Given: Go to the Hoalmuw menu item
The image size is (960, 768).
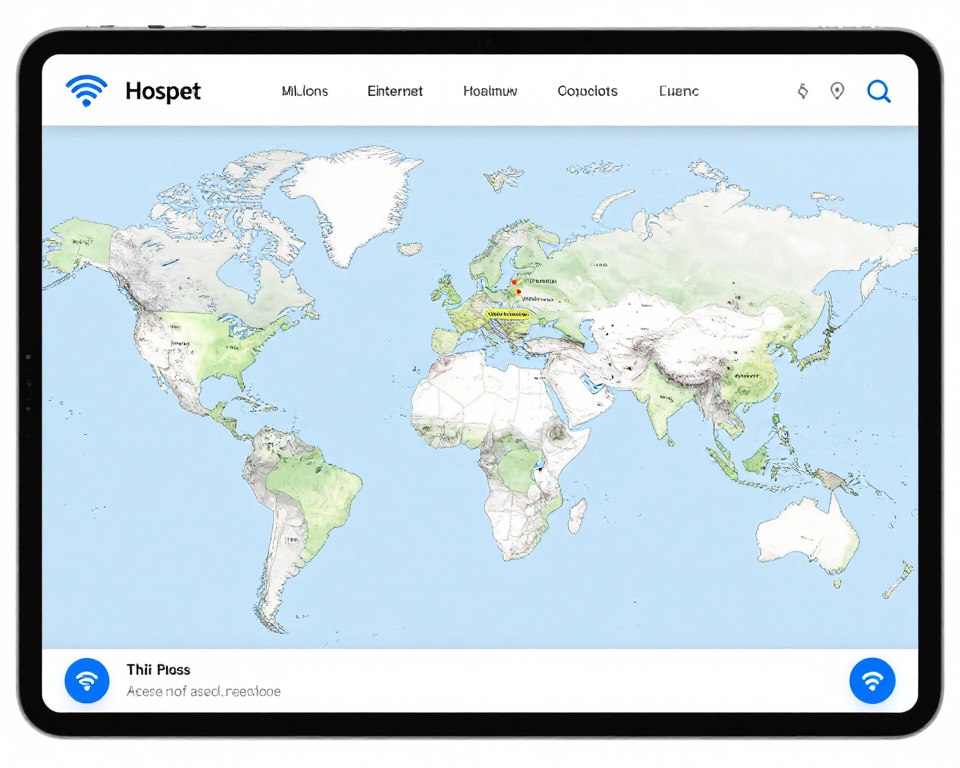Looking at the screenshot, I should tap(490, 91).
